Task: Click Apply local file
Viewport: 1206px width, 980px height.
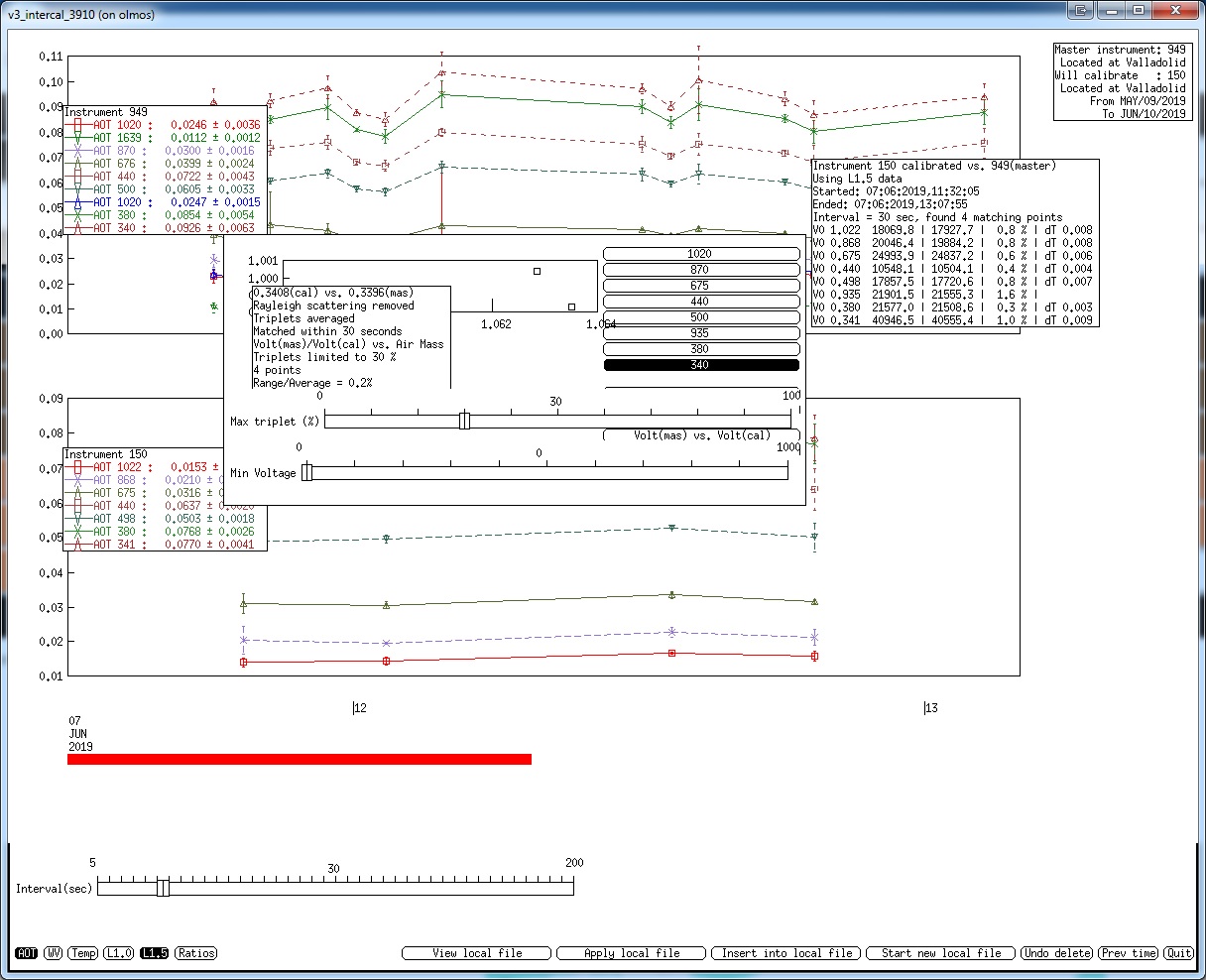Action: point(632,953)
